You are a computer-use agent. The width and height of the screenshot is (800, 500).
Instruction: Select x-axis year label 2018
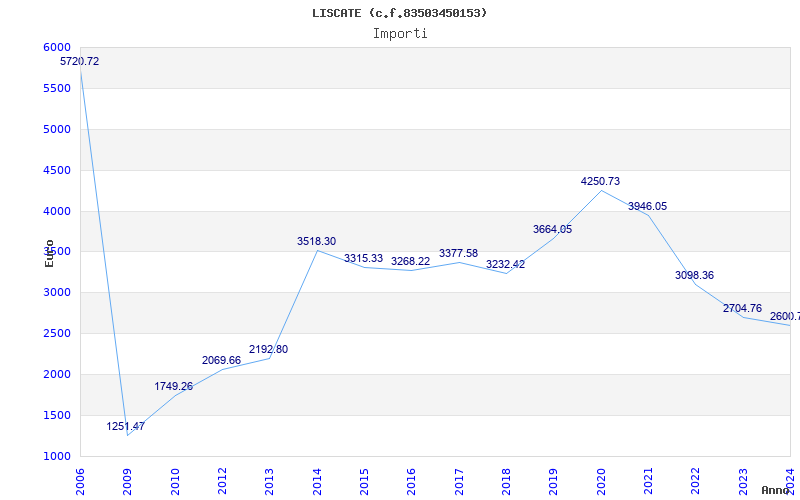click(506, 481)
